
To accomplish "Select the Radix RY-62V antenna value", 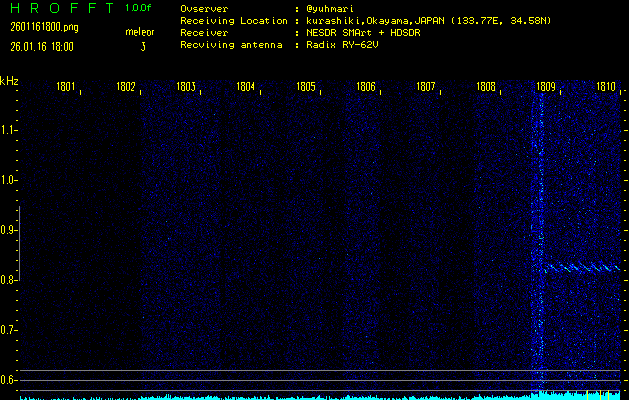I will coord(342,45).
